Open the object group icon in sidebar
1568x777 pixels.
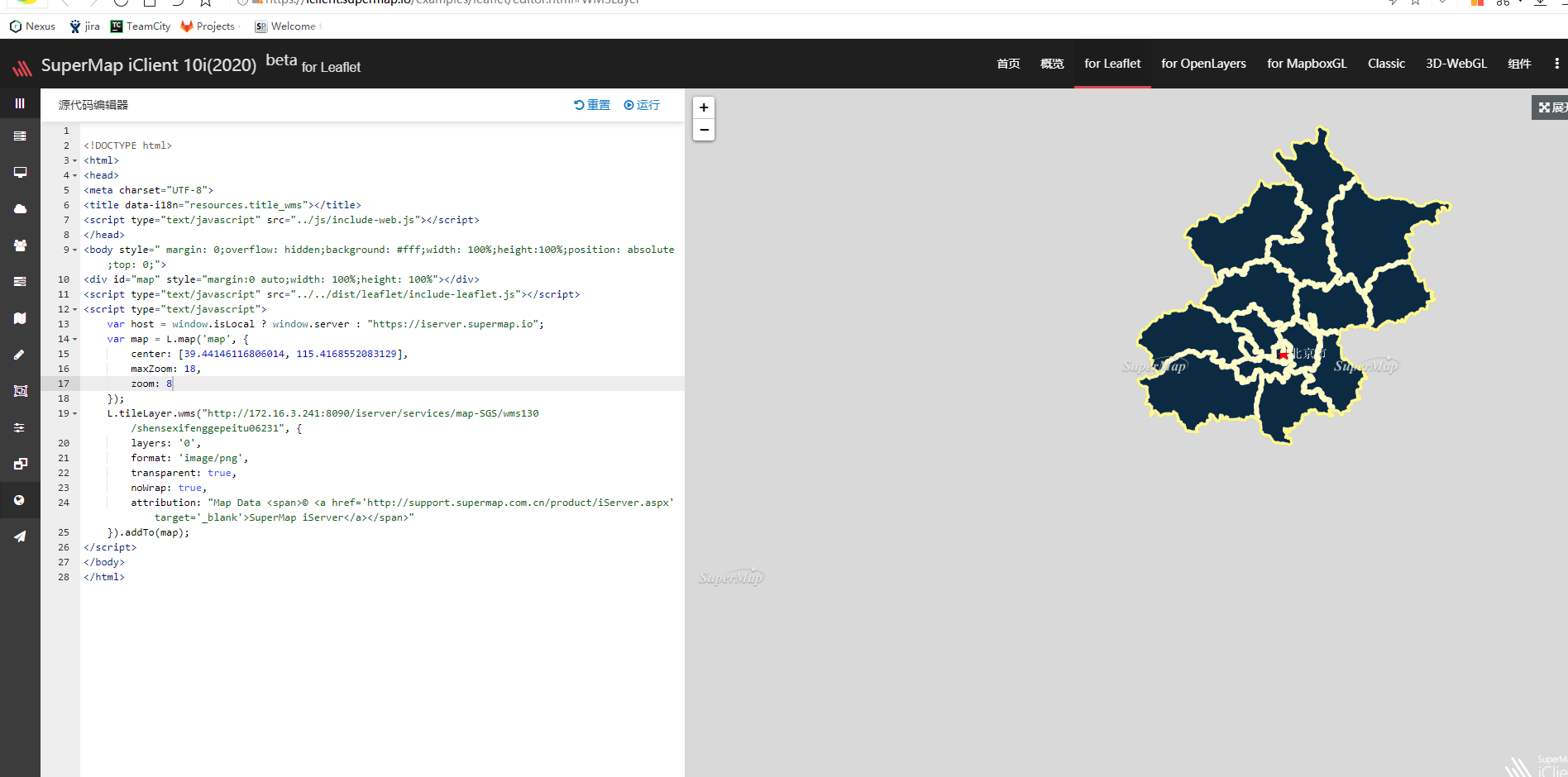click(x=20, y=391)
